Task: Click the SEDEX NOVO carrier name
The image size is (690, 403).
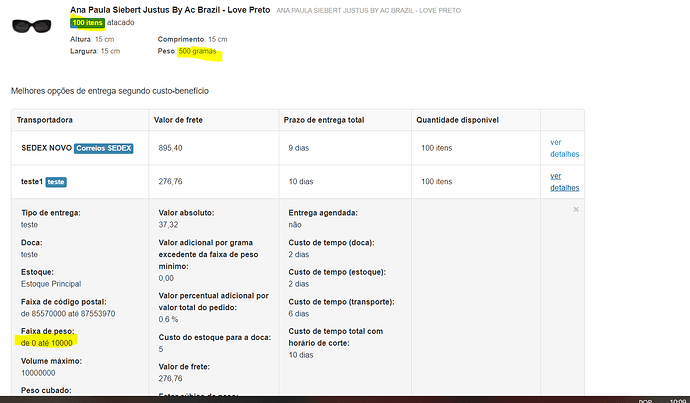Action: click(x=46, y=148)
